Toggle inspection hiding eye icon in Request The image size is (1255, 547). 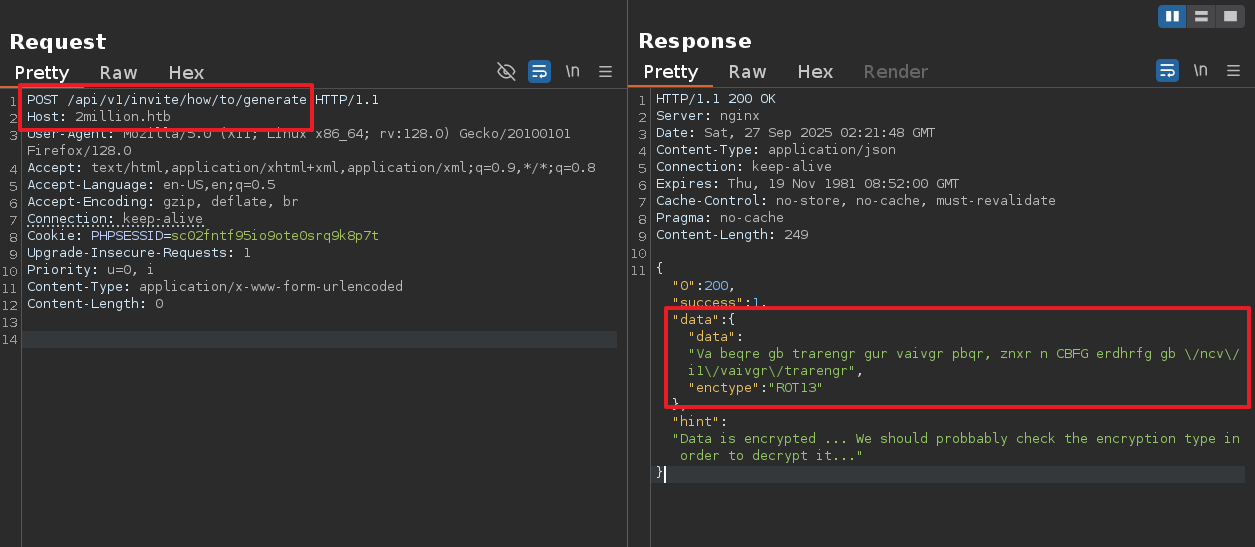506,71
